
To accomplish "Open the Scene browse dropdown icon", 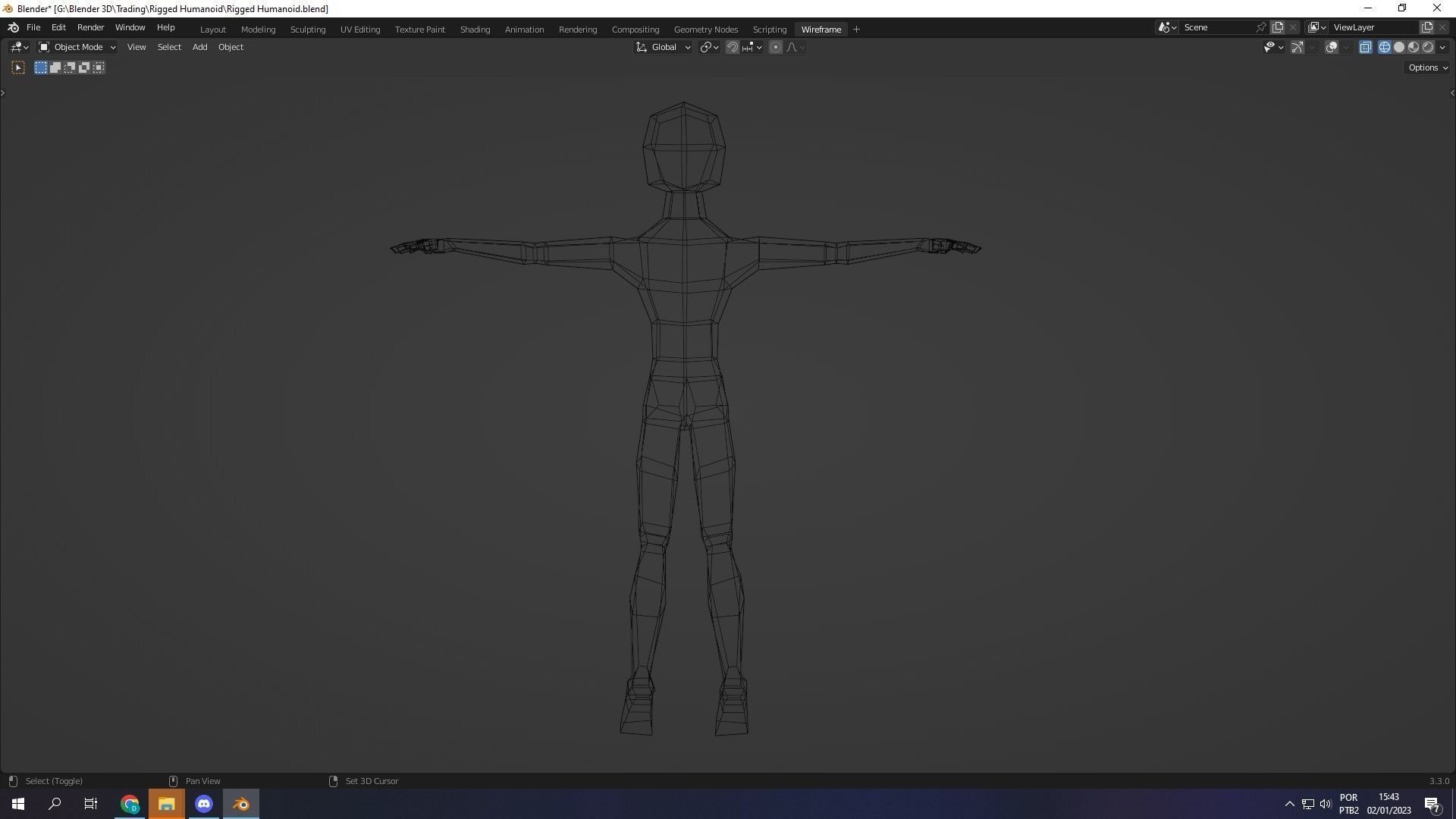I will (1167, 27).
